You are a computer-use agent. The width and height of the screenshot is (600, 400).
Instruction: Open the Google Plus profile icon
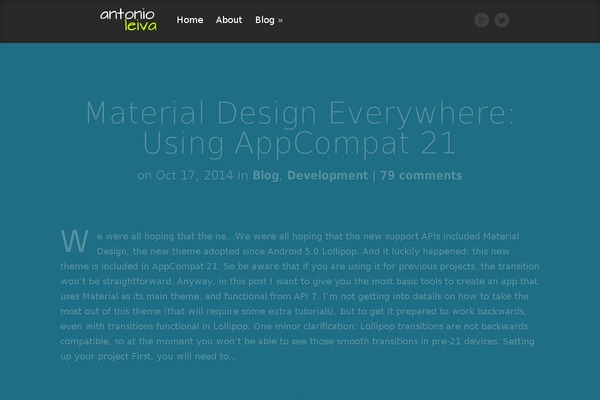tap(482, 20)
